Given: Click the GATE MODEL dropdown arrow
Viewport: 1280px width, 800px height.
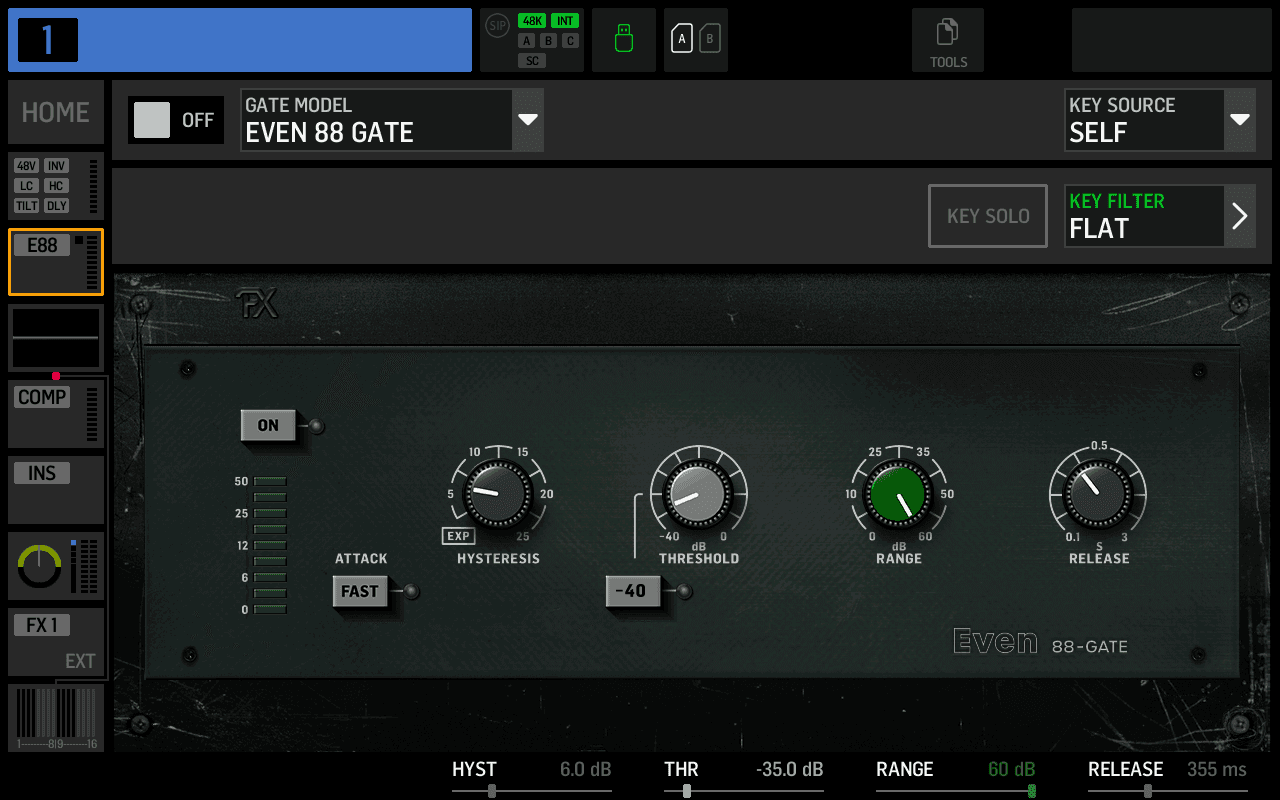Looking at the screenshot, I should [x=528, y=120].
